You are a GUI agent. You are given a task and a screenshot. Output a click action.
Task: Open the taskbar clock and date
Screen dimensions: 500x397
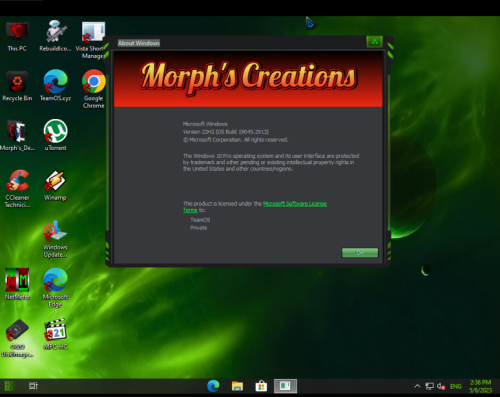pos(480,386)
